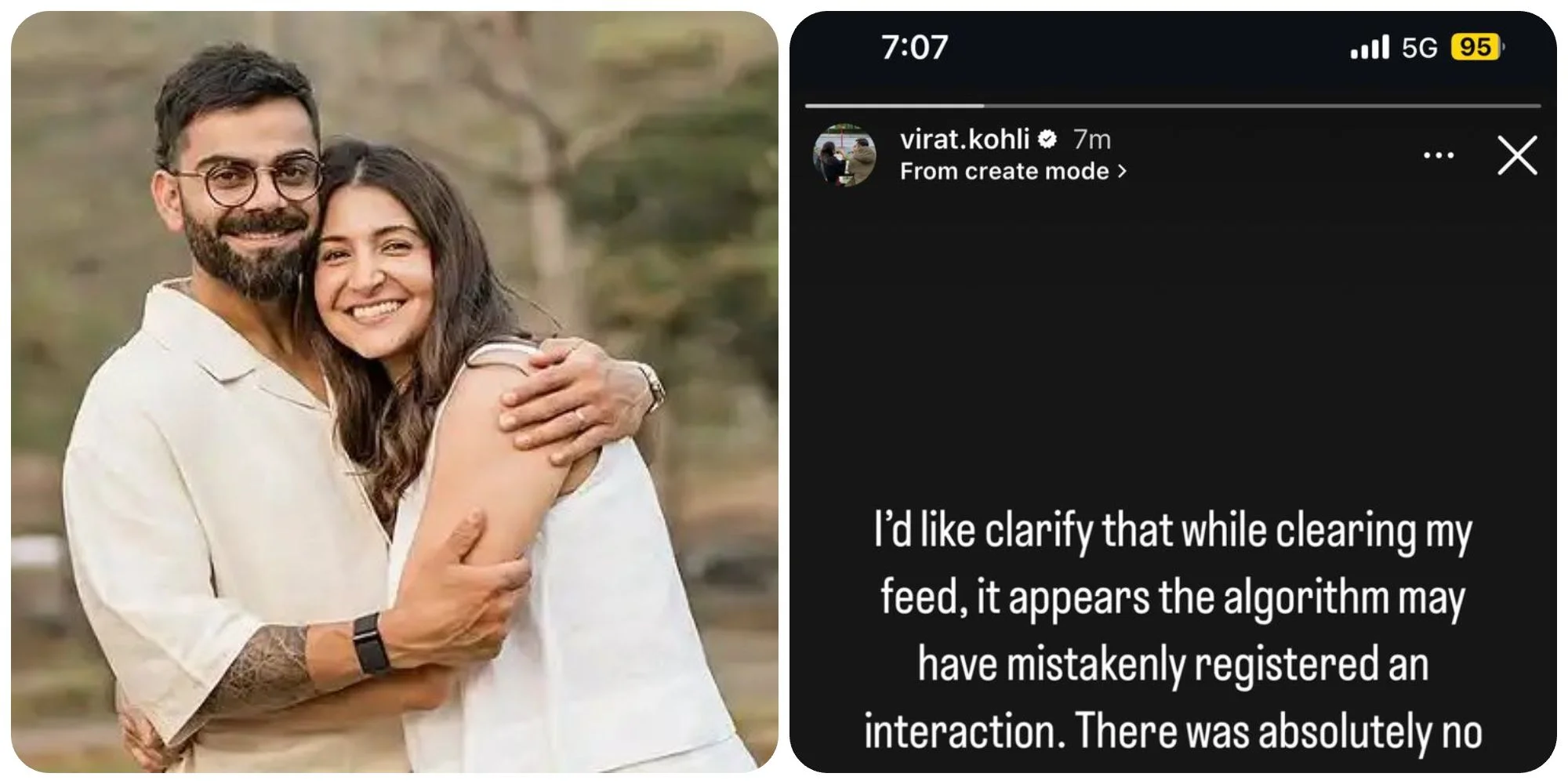Open the virat.kohli username profile link
Screen dimensions: 1568x784
pos(964,140)
